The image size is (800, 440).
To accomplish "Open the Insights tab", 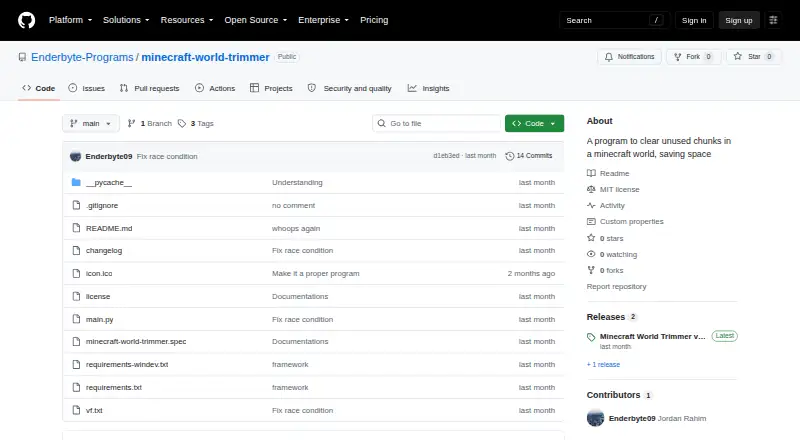I will coord(429,88).
